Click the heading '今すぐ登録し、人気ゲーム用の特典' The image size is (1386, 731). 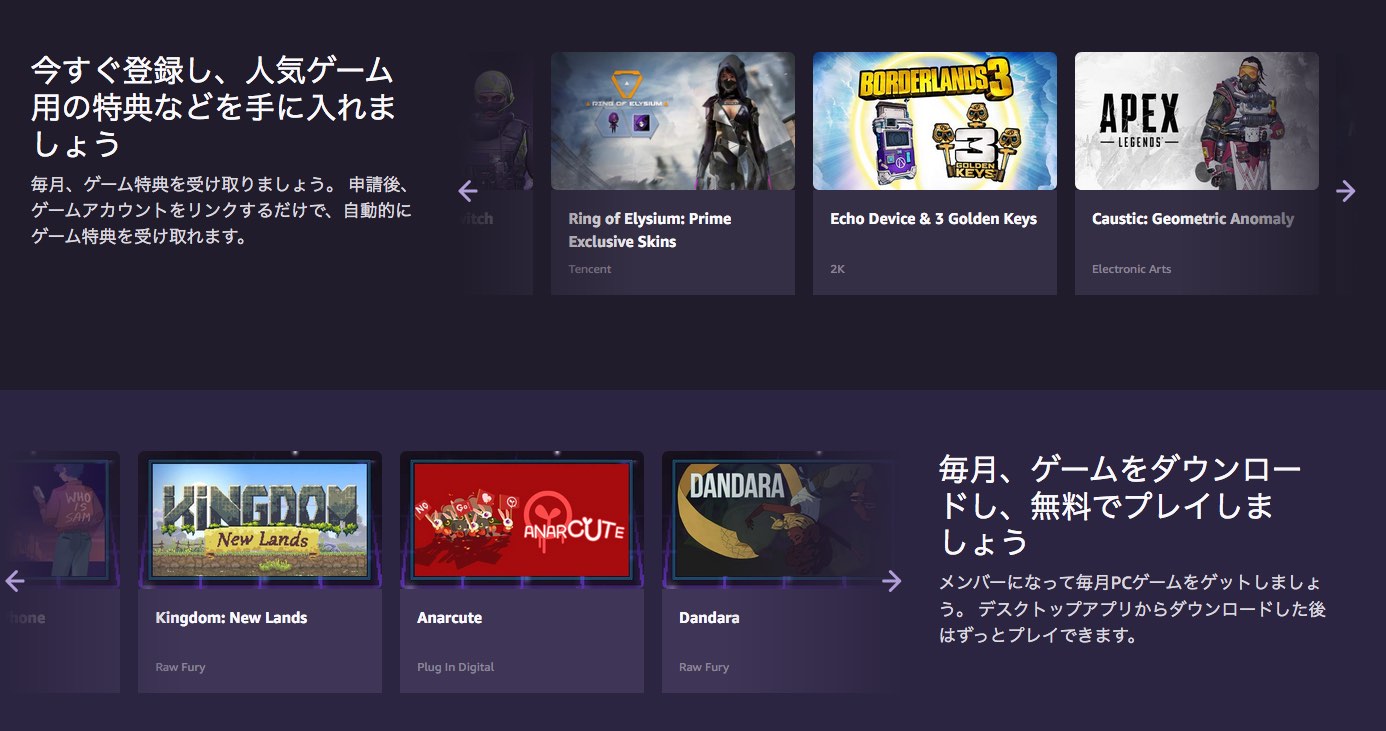coord(215,106)
